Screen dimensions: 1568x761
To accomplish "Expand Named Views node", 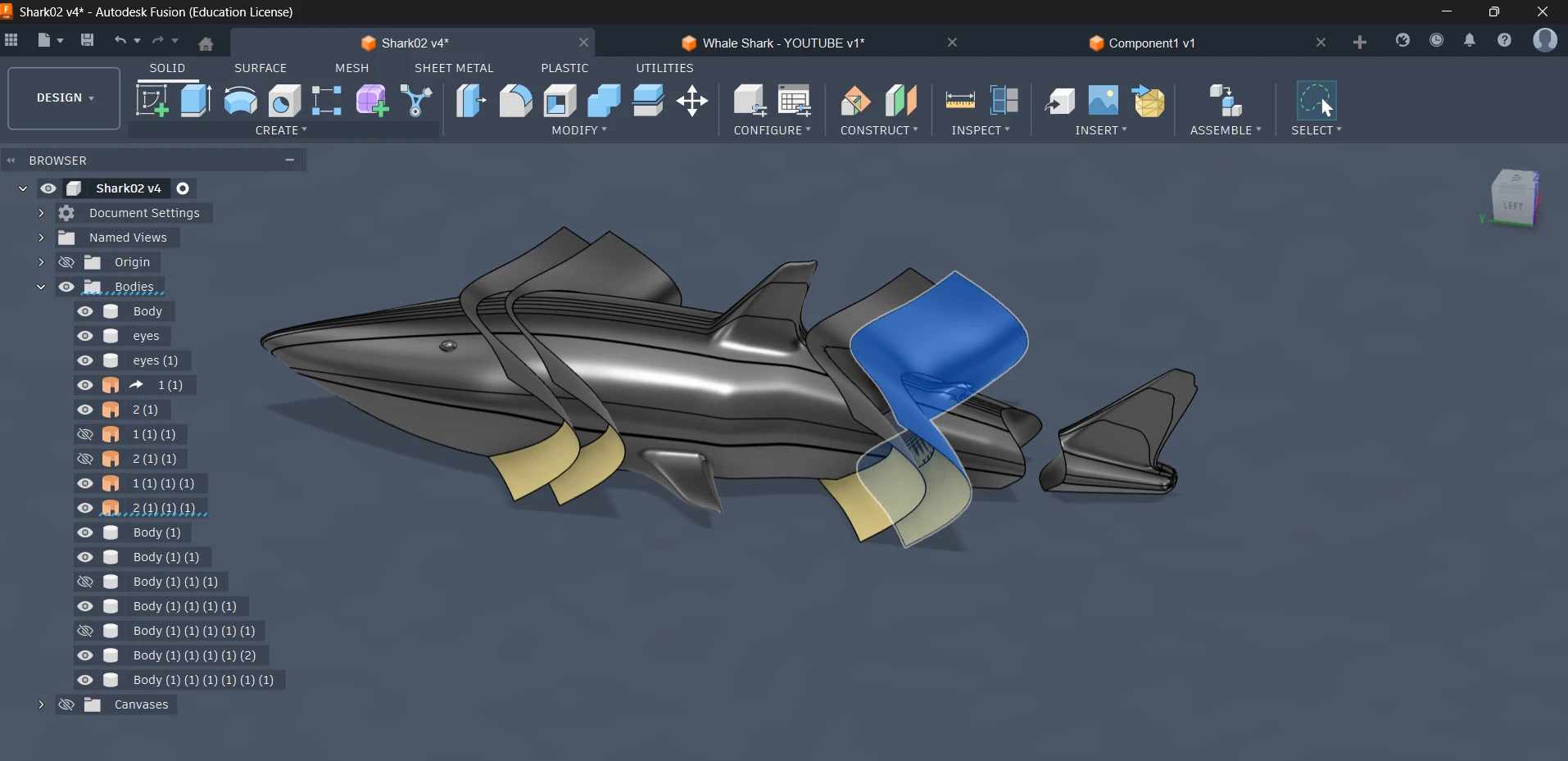I will pos(41,238).
